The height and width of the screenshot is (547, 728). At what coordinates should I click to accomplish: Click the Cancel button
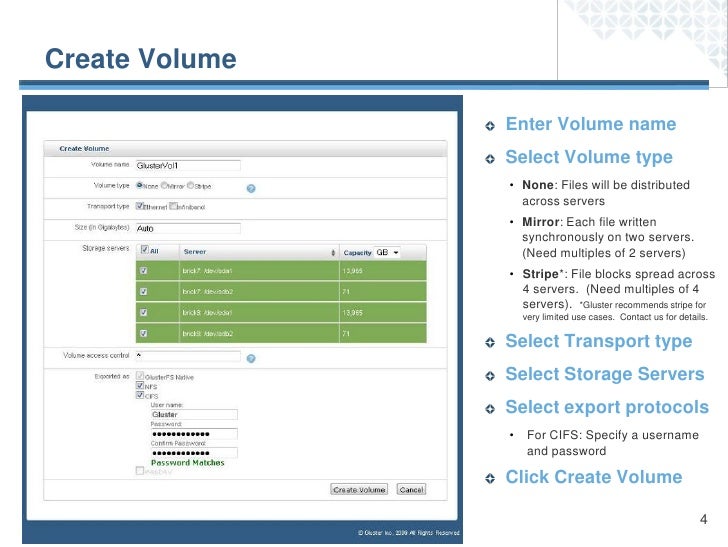pos(411,489)
